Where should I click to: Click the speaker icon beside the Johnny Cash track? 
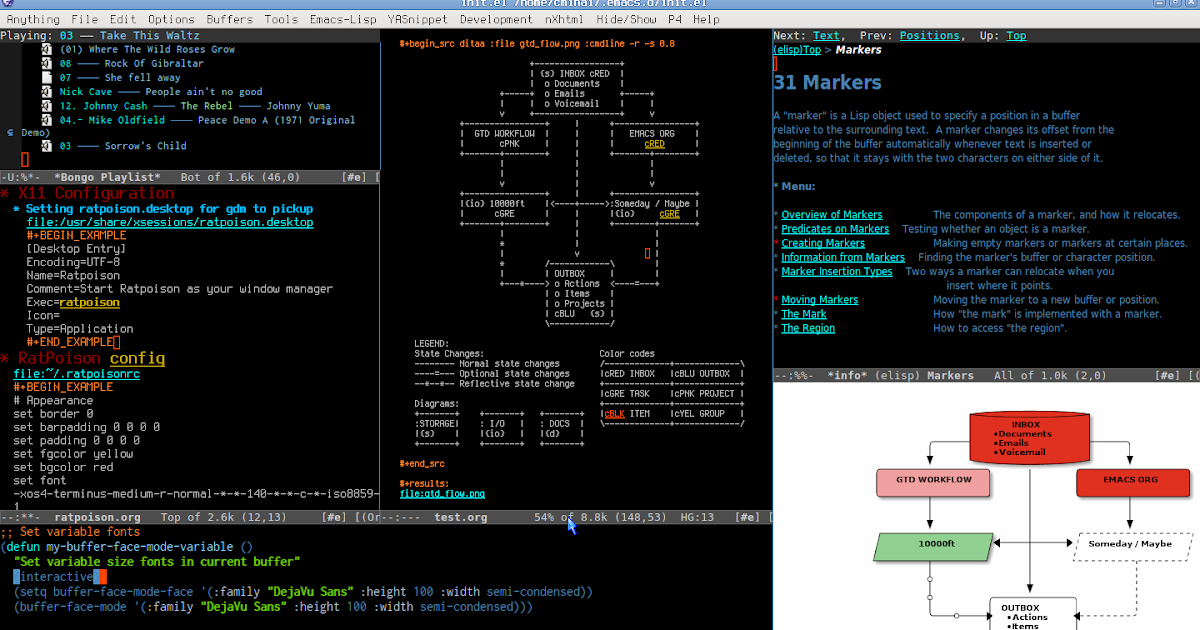(x=46, y=105)
